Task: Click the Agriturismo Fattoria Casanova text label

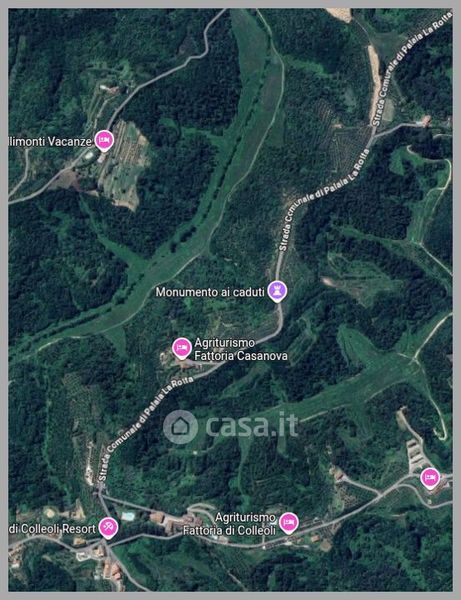Action: [241, 349]
